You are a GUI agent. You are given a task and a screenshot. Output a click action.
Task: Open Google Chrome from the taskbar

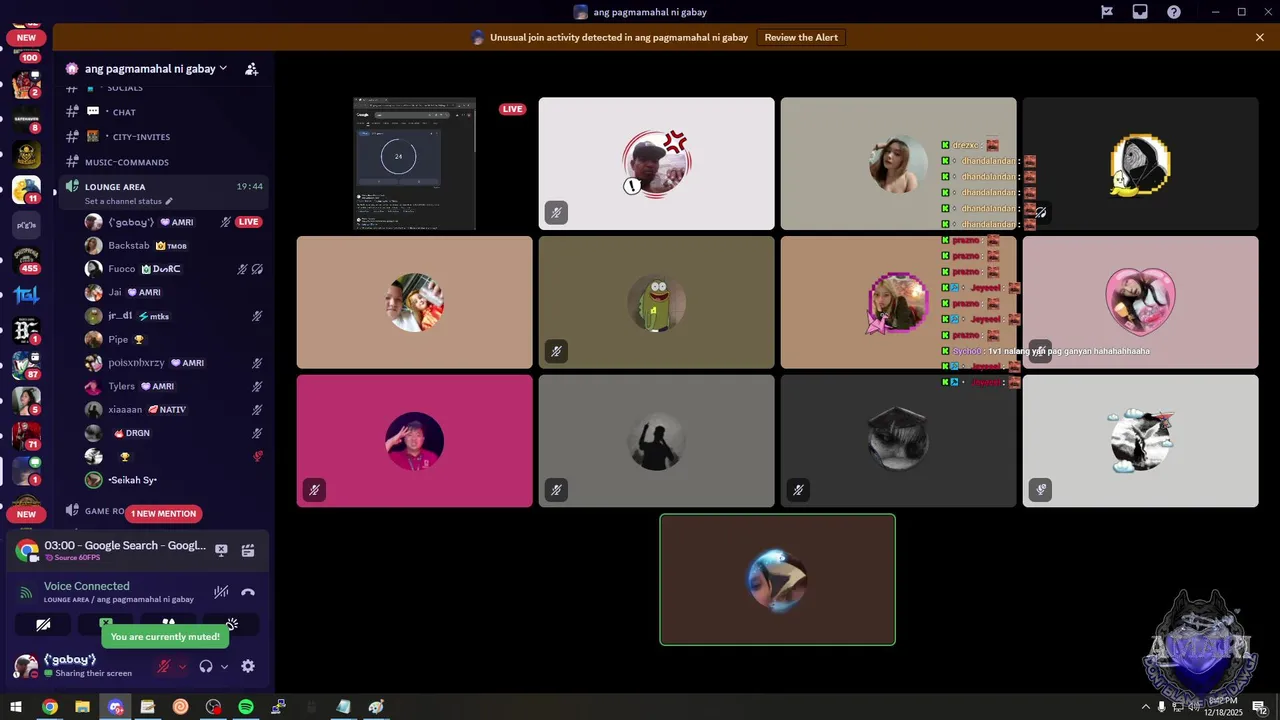click(x=49, y=707)
